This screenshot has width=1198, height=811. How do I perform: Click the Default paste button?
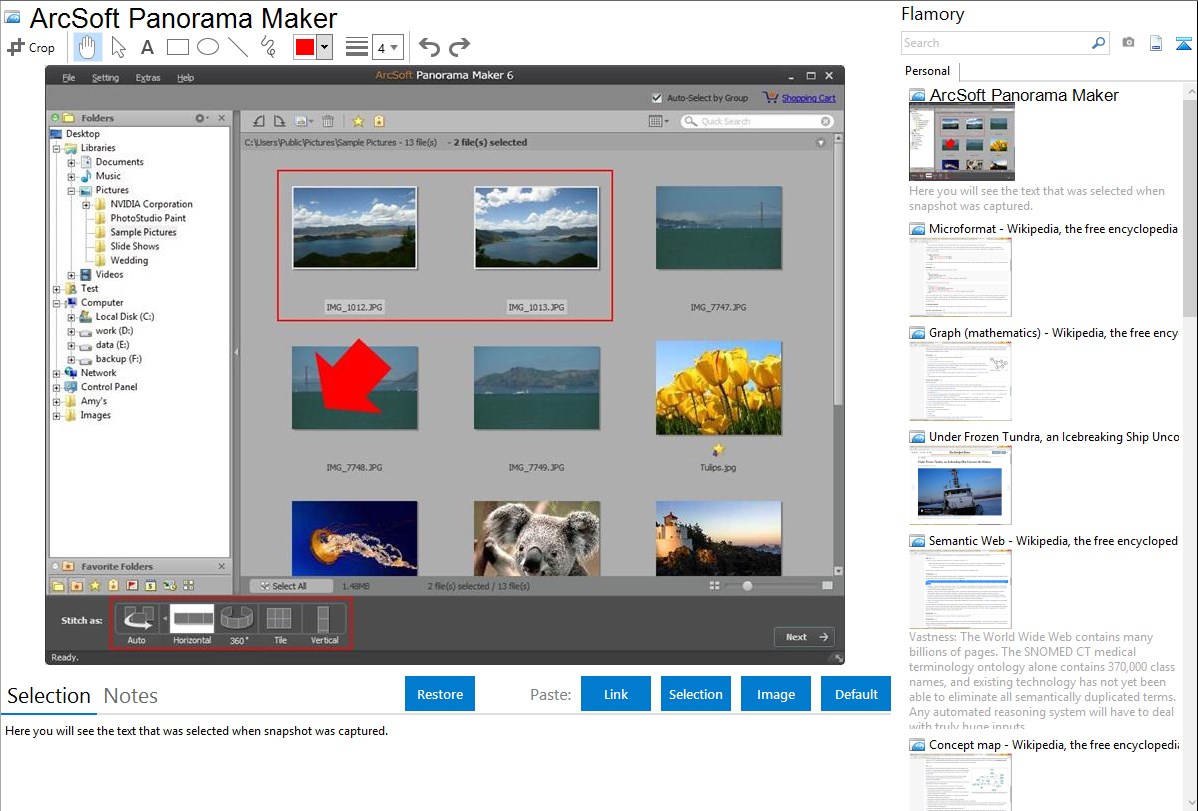pyautogui.click(x=856, y=694)
